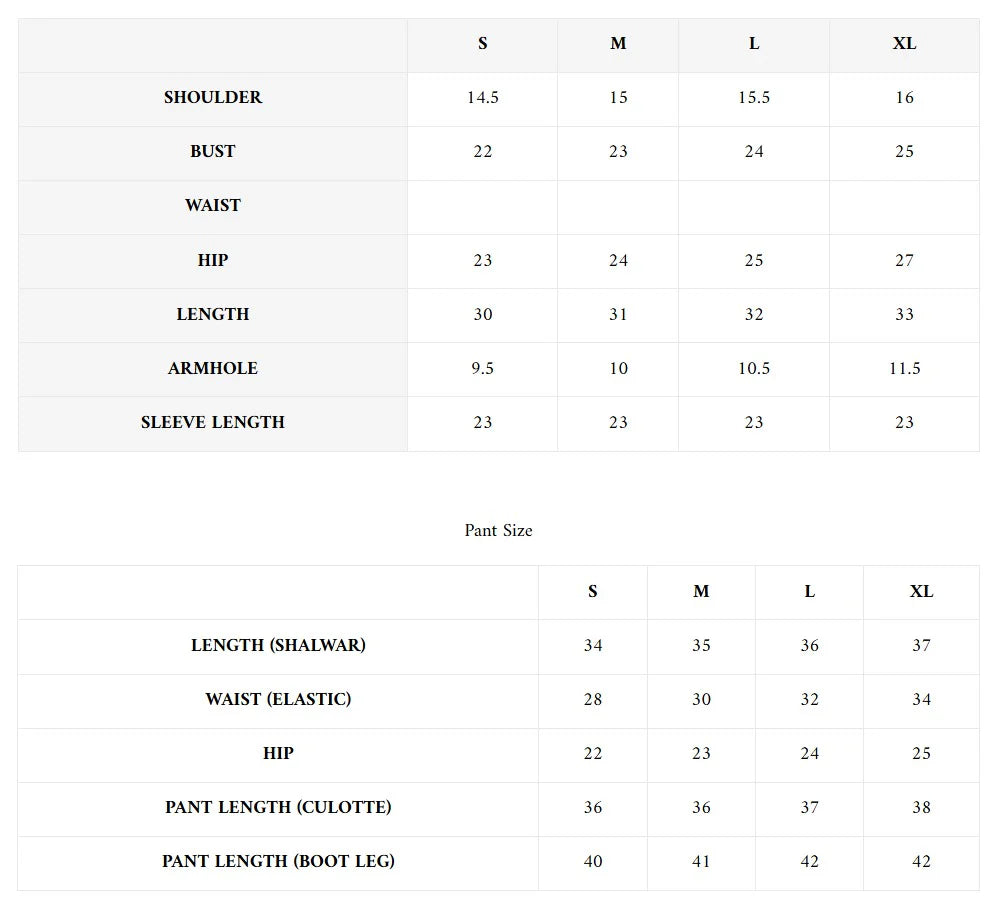Click boot leg length 40 for S
996x904 pixels.
pos(593,862)
